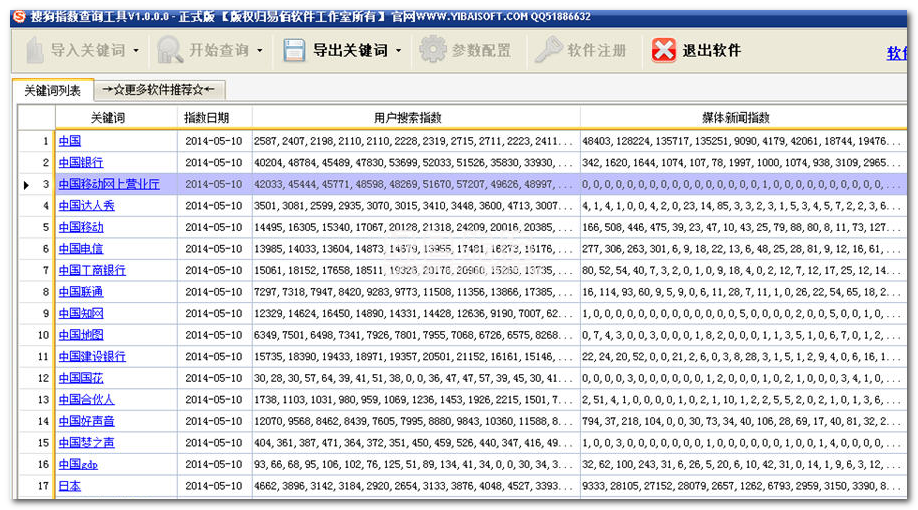The width and height of the screenshot is (918, 510).
Task: Open the 中国移动 keyword link in row 5
Action: 81,227
